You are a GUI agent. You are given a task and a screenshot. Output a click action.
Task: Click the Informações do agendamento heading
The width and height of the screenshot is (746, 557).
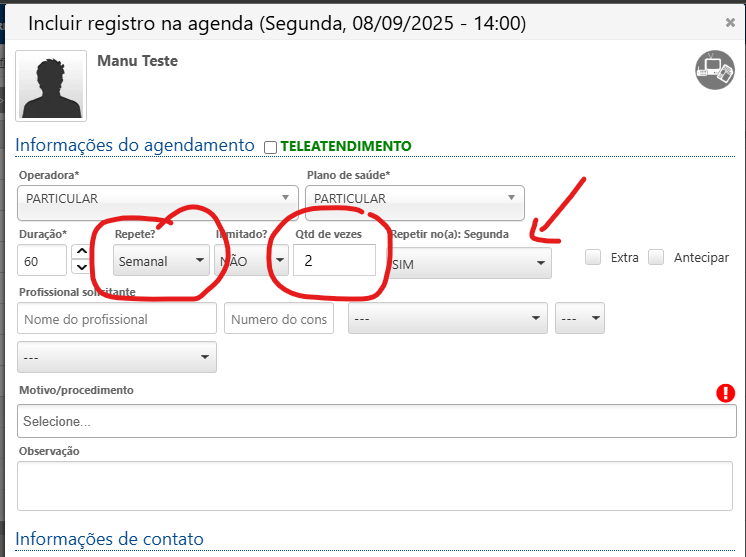point(135,145)
